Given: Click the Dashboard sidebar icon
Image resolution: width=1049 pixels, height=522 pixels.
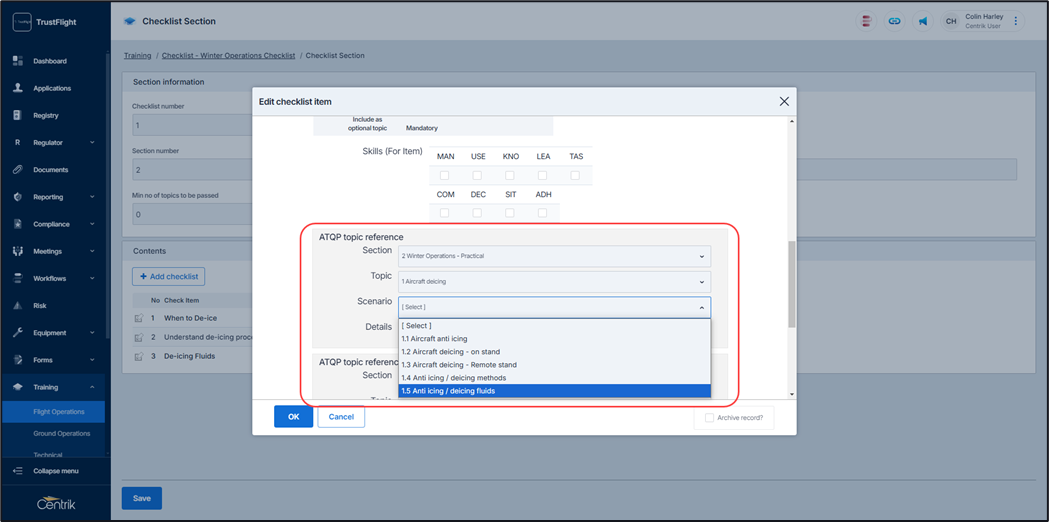Looking at the screenshot, I should tap(17, 61).
